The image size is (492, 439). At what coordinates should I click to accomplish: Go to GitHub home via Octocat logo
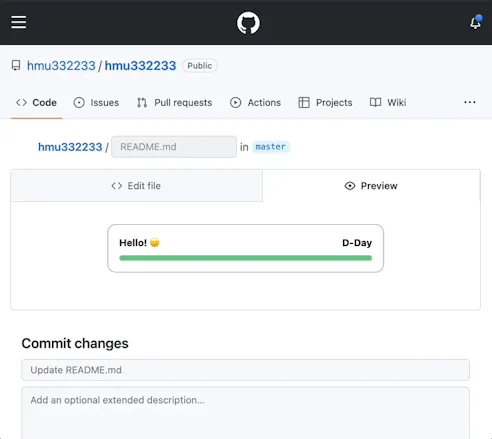coord(248,23)
